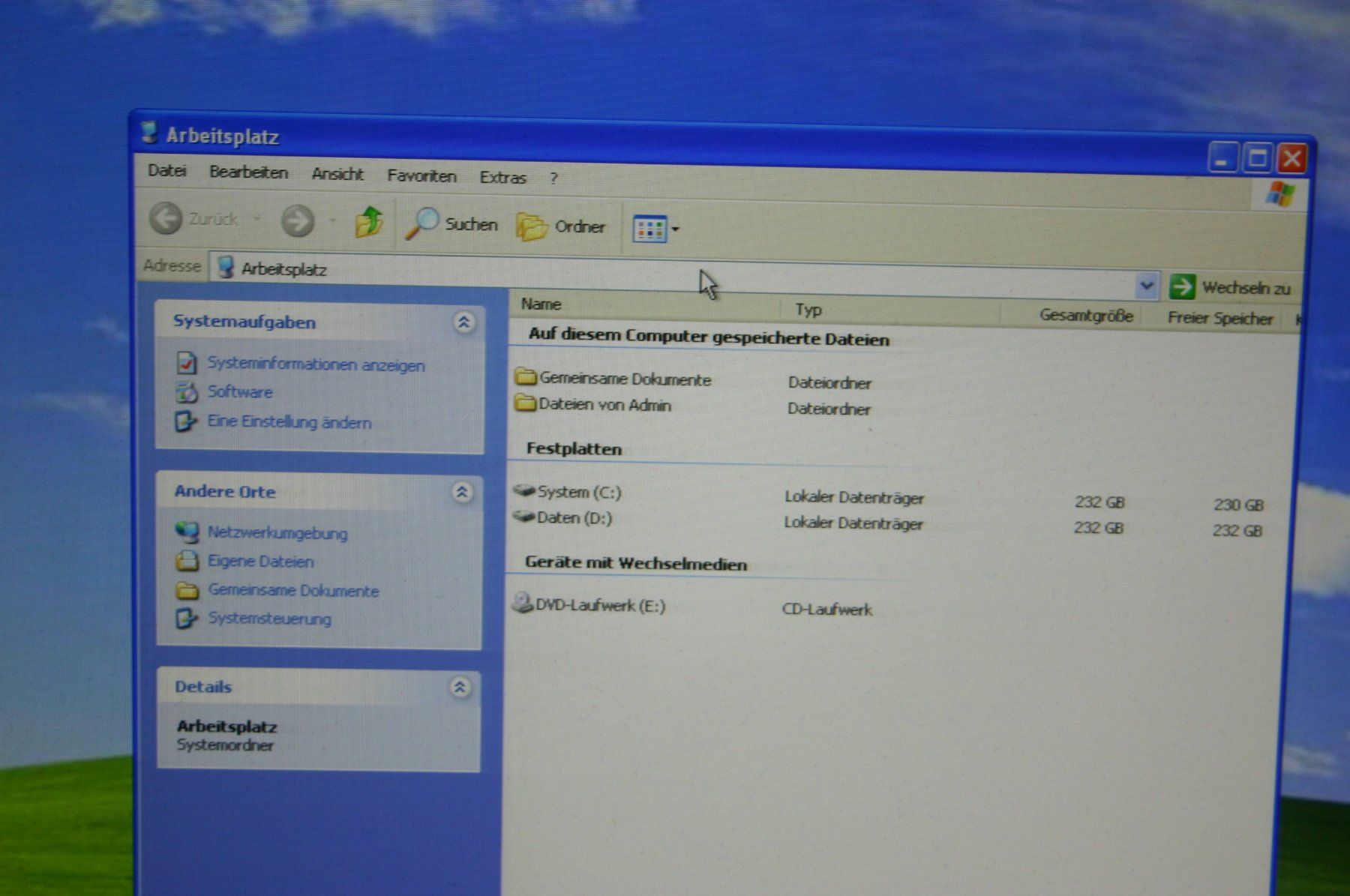The width and height of the screenshot is (1350, 896).
Task: Open the forward history dropdown arrow
Action: pyautogui.click(x=333, y=221)
